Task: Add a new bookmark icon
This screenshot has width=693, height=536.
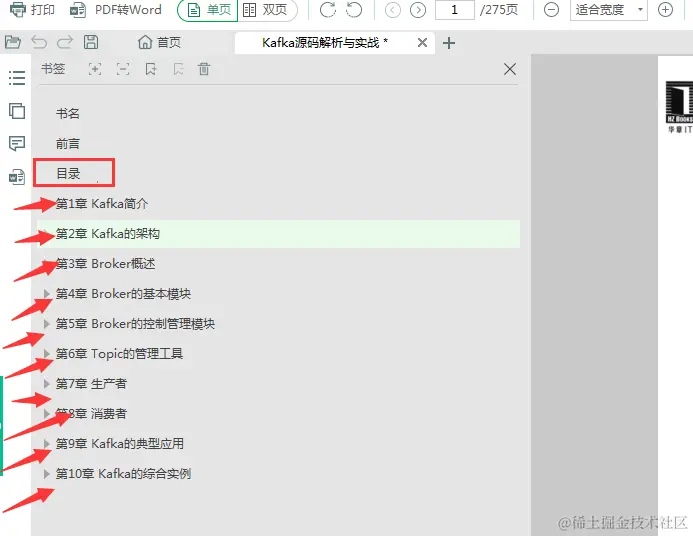Action: click(151, 69)
